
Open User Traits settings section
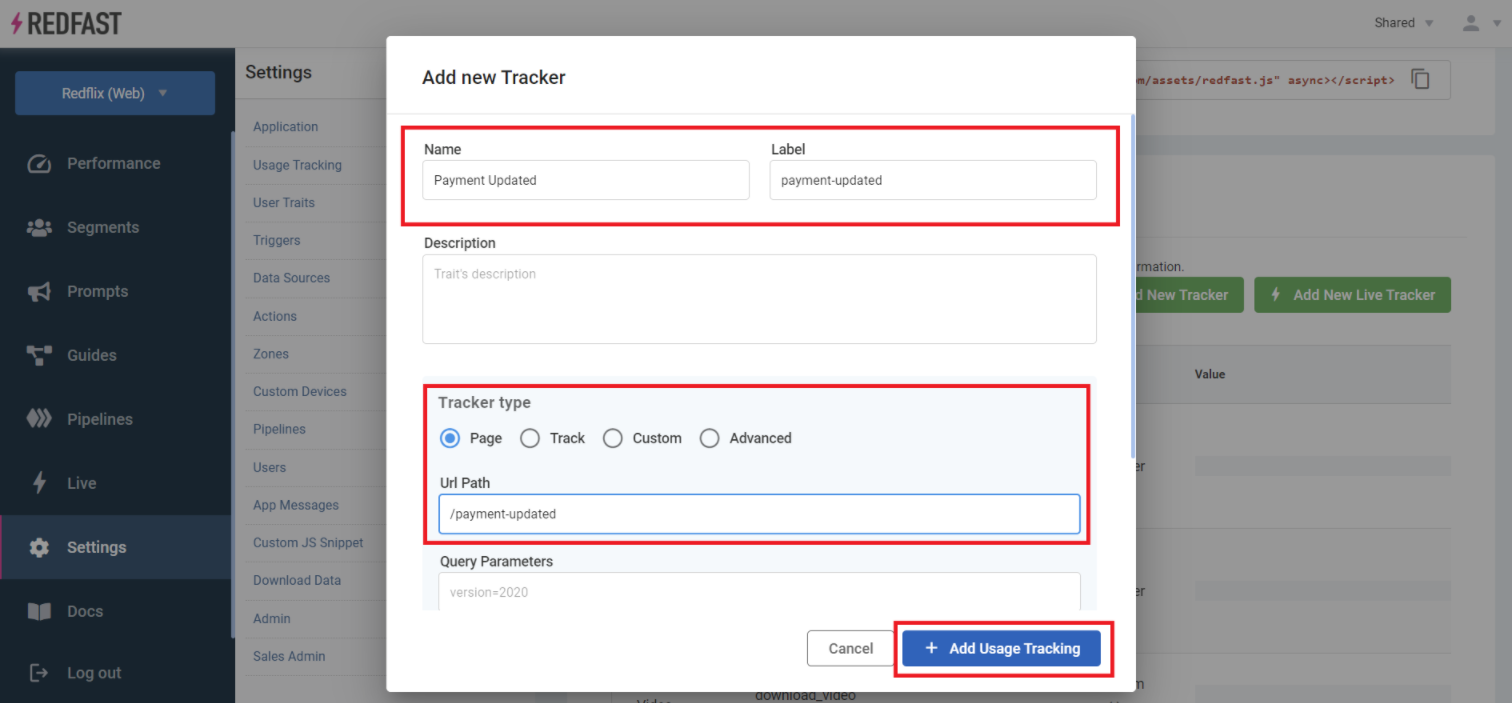point(284,203)
